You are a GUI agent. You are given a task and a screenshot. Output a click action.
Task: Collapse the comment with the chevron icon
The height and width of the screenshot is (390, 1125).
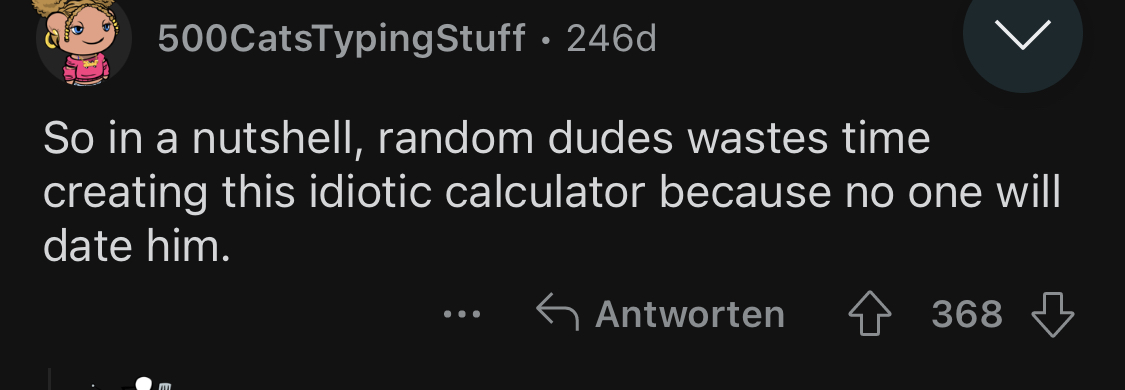pyautogui.click(x=1023, y=34)
